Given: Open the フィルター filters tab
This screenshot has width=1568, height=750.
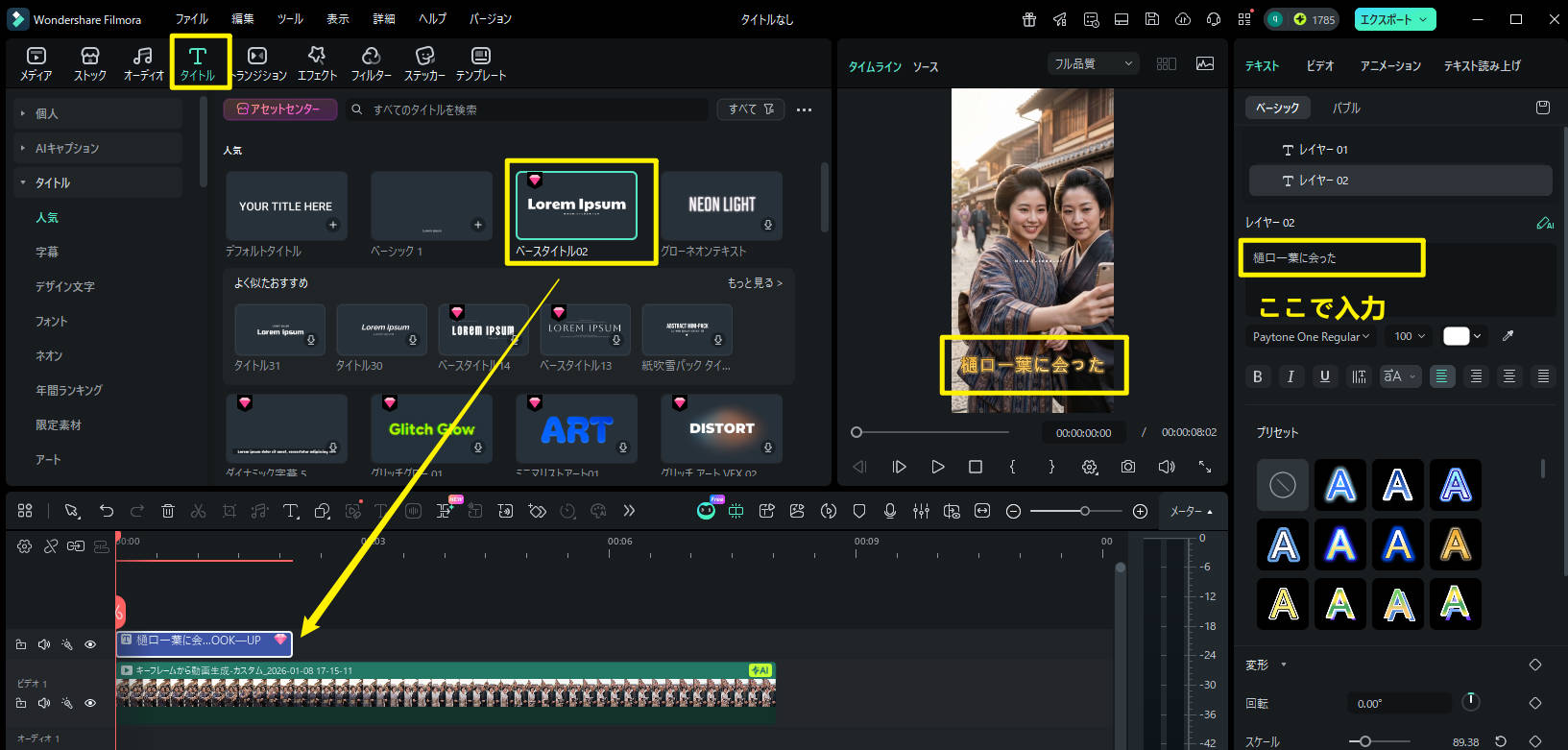Looking at the screenshot, I should tap(371, 63).
